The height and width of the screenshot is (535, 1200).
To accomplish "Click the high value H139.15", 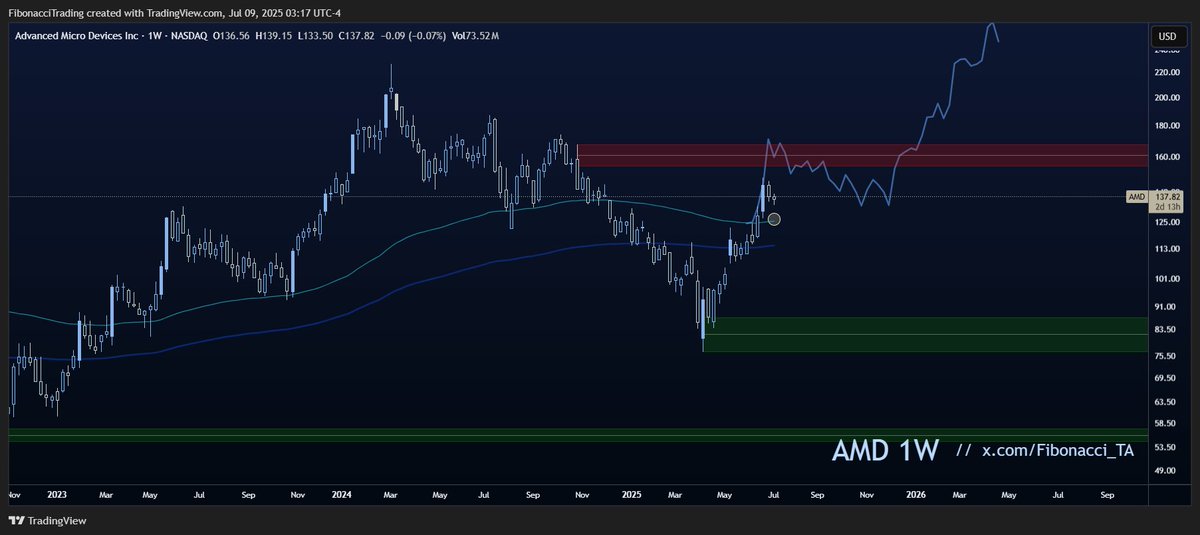I will tap(275, 36).
